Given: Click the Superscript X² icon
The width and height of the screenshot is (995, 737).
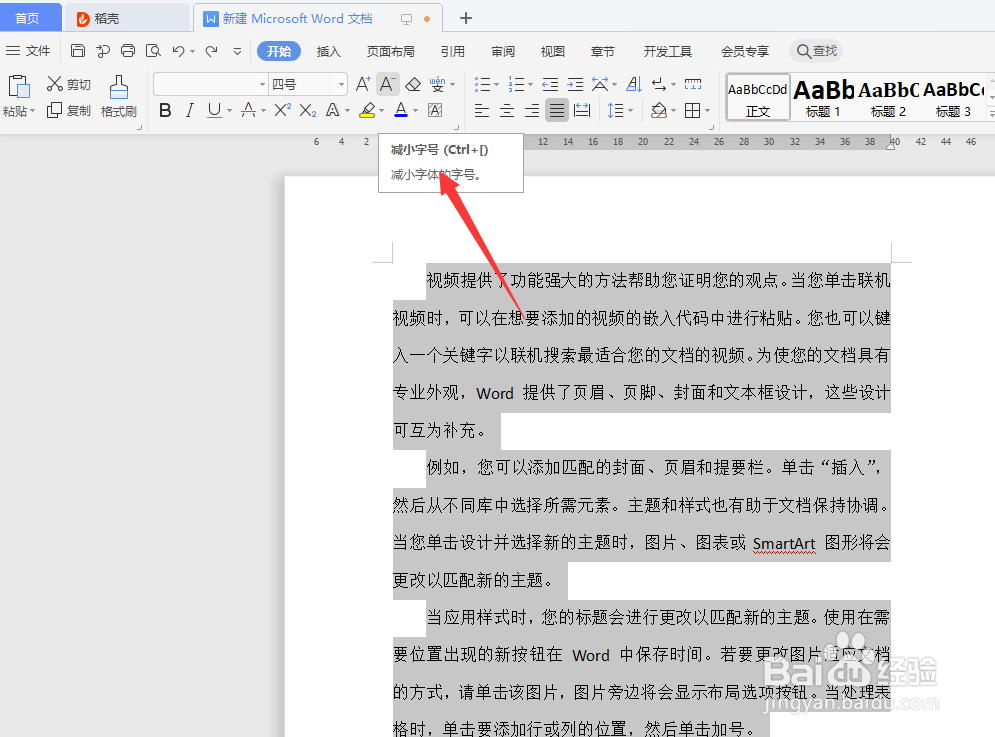Looking at the screenshot, I should pyautogui.click(x=282, y=110).
